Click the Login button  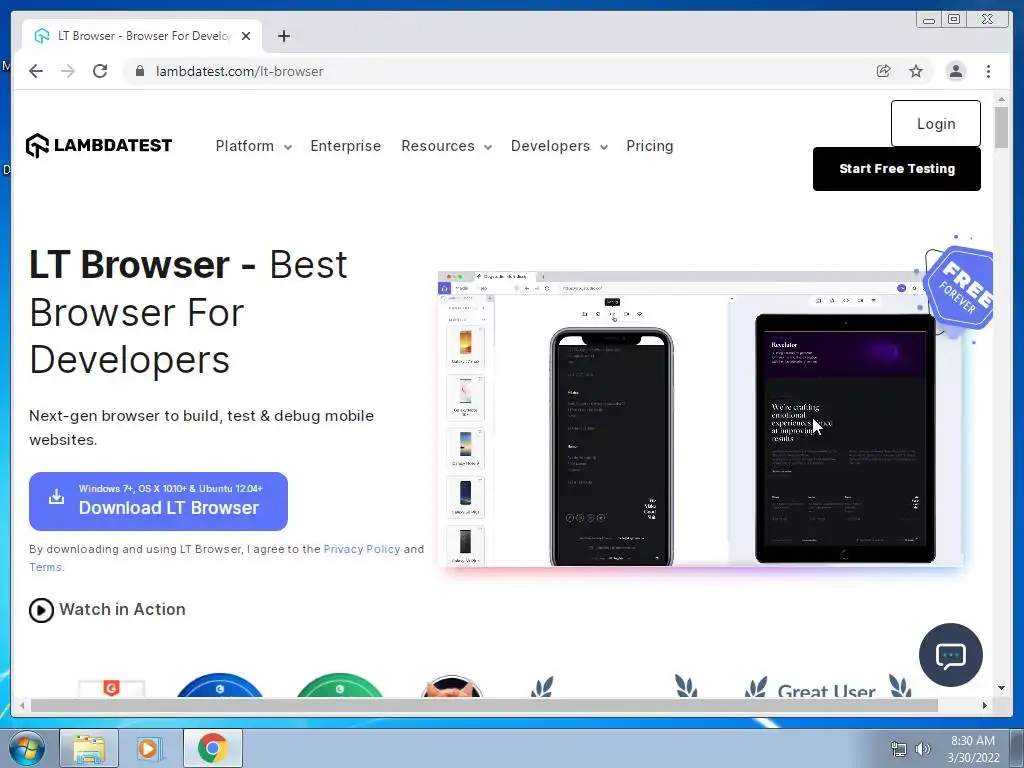(936, 123)
